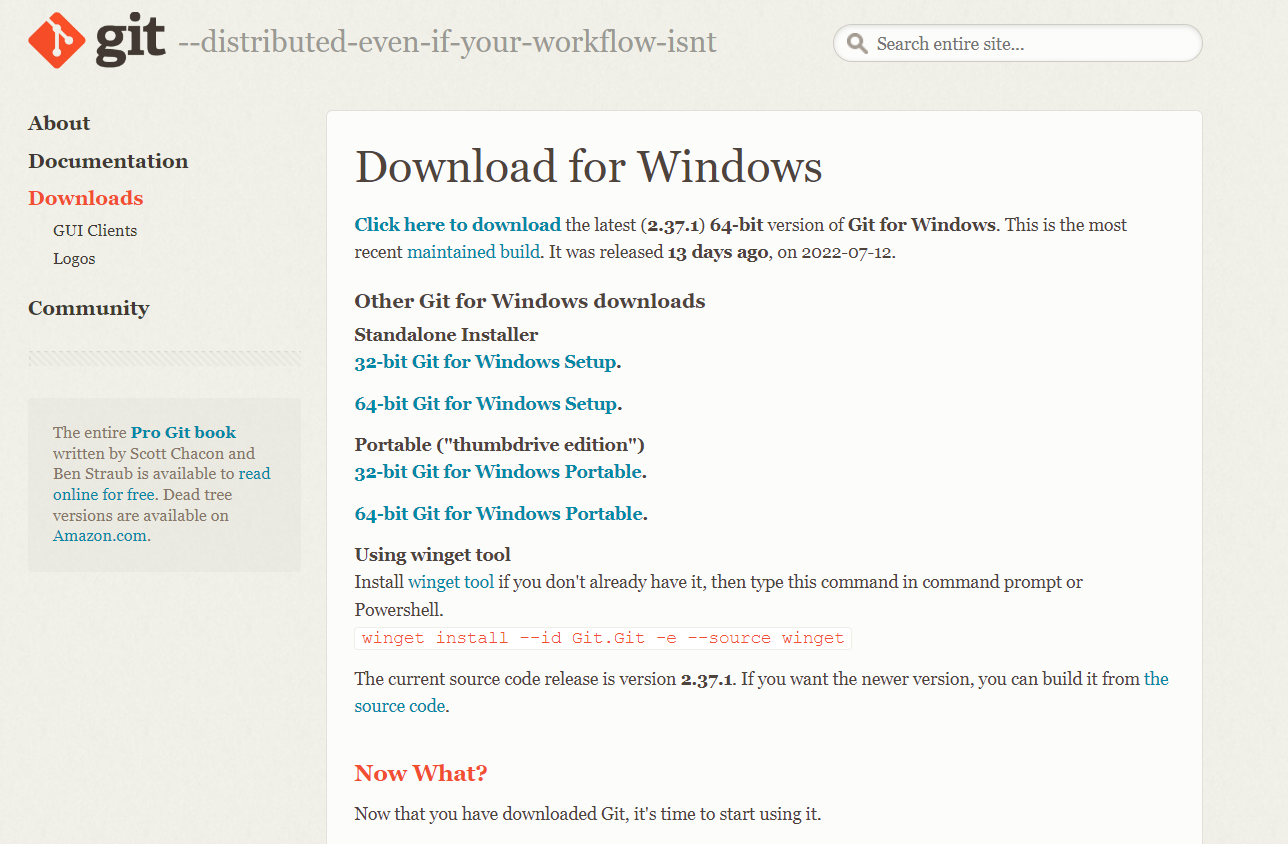Download 64-bit Git for Windows Setup
Screen dimensions: 1288x844
tap(486, 403)
